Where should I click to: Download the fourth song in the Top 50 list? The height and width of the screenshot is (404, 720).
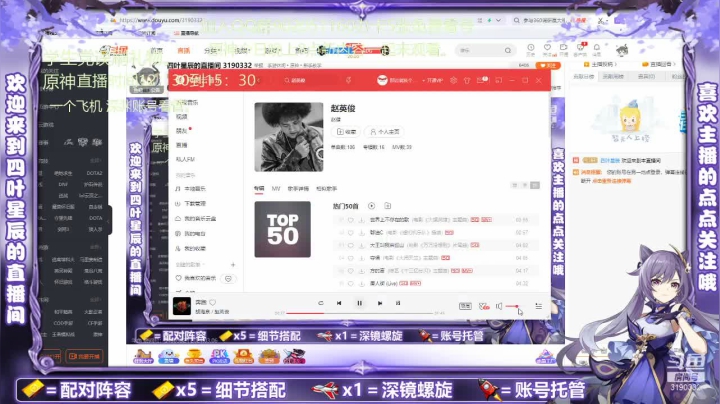[361, 258]
